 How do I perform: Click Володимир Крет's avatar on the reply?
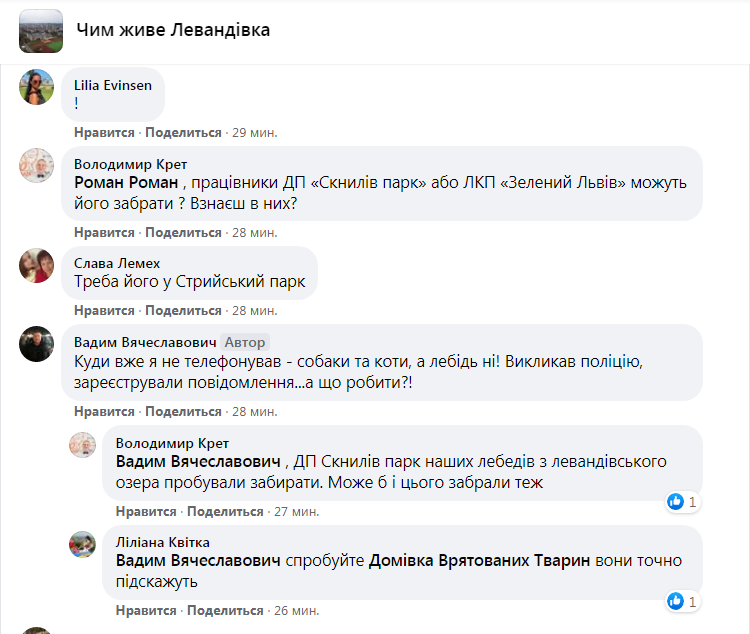tap(82, 444)
